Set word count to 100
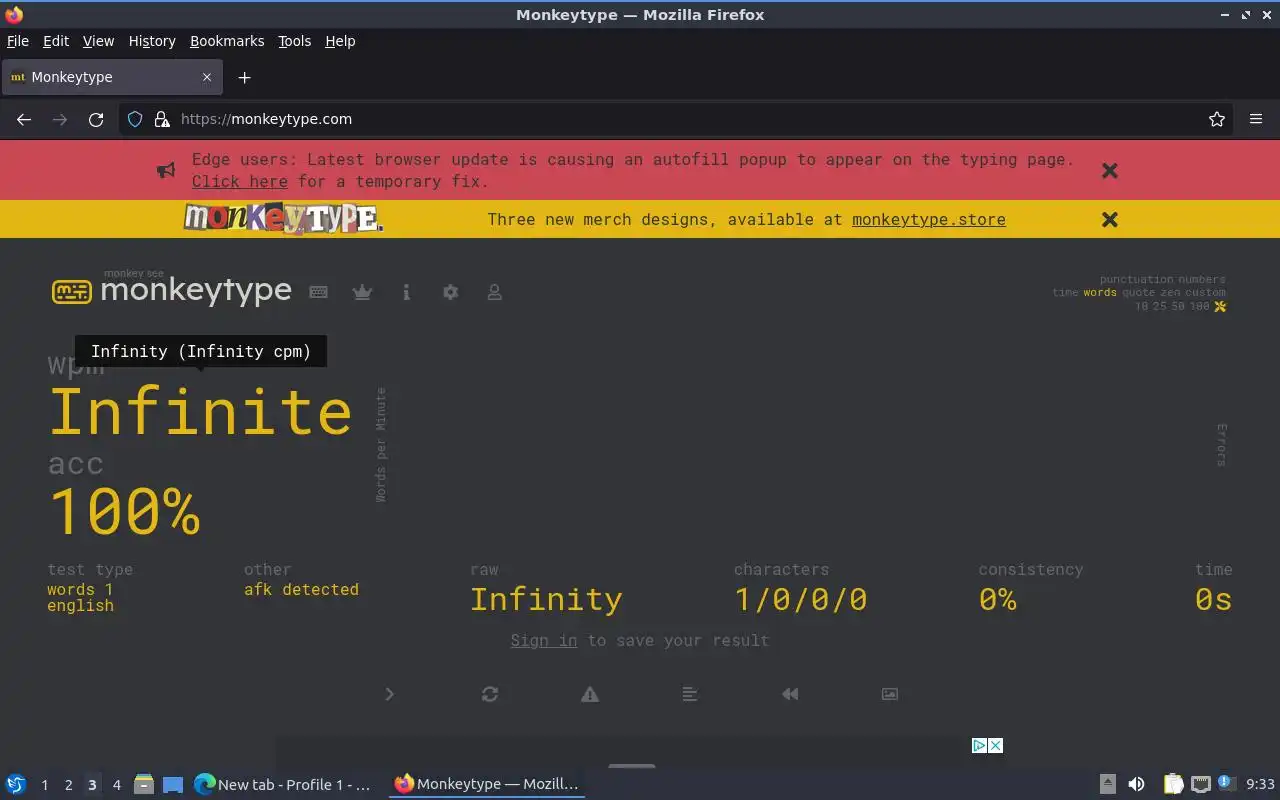The height and width of the screenshot is (800, 1280). click(1199, 306)
